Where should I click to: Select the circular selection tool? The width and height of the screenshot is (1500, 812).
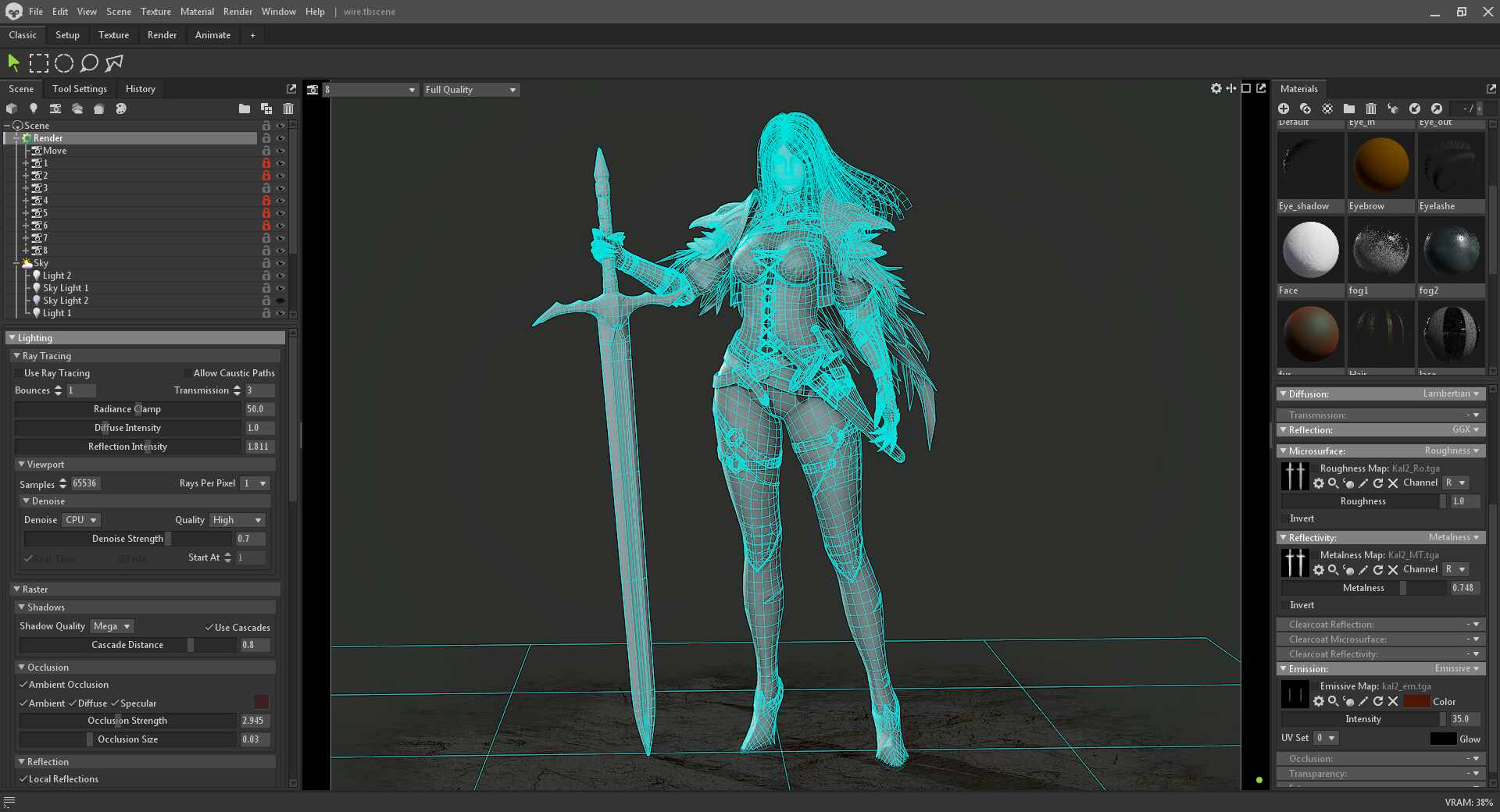(64, 63)
